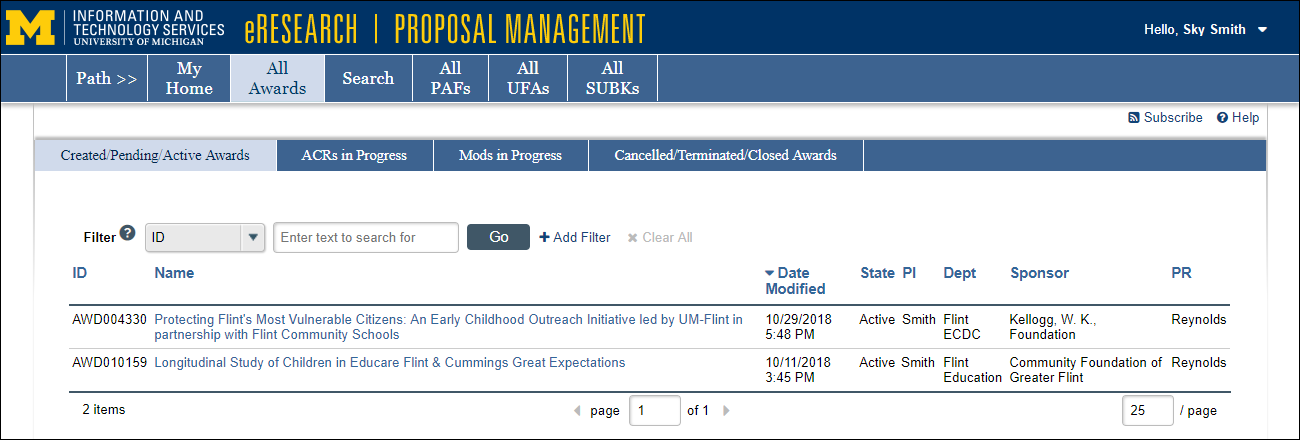
Task: Sort the table by the Sponsor column
Action: tap(1039, 273)
